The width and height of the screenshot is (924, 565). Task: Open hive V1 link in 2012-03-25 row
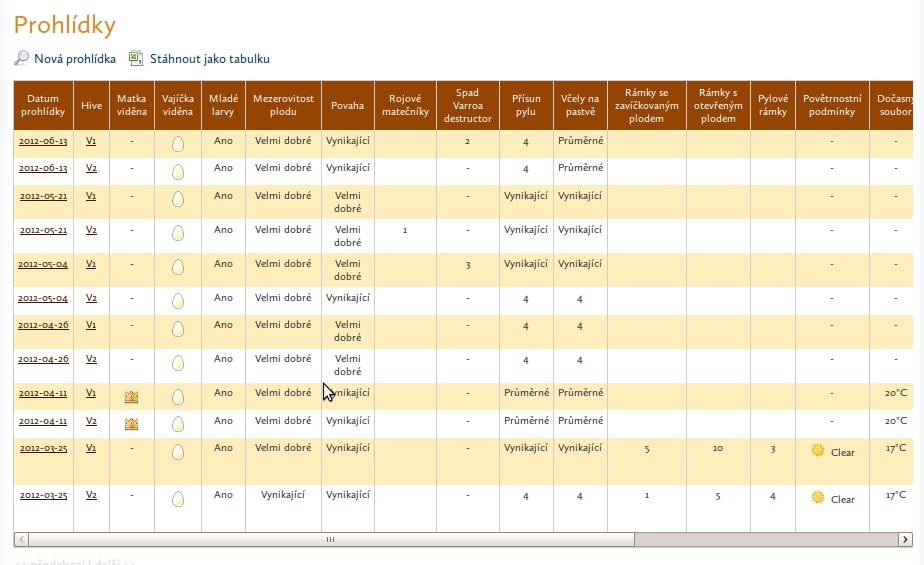(91, 448)
